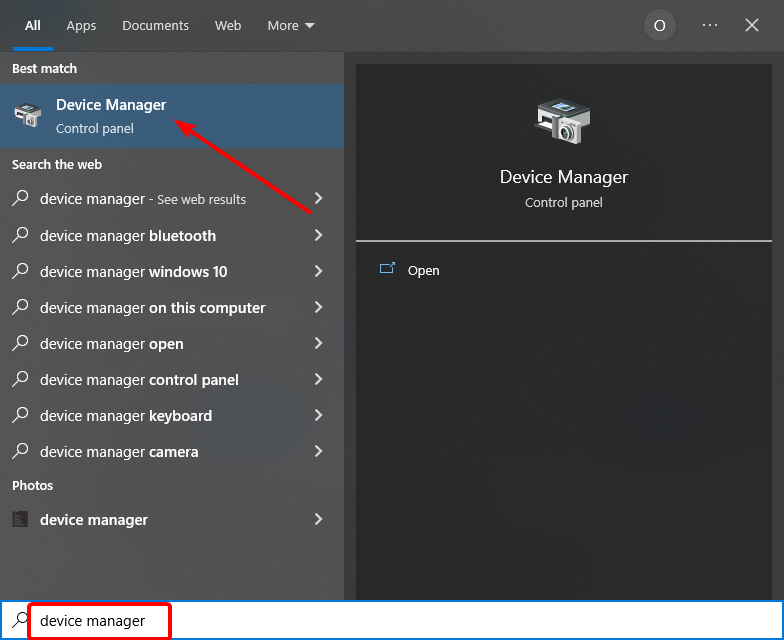The height and width of the screenshot is (640, 784).
Task: Open the three-dots options menu
Action: tap(710, 26)
